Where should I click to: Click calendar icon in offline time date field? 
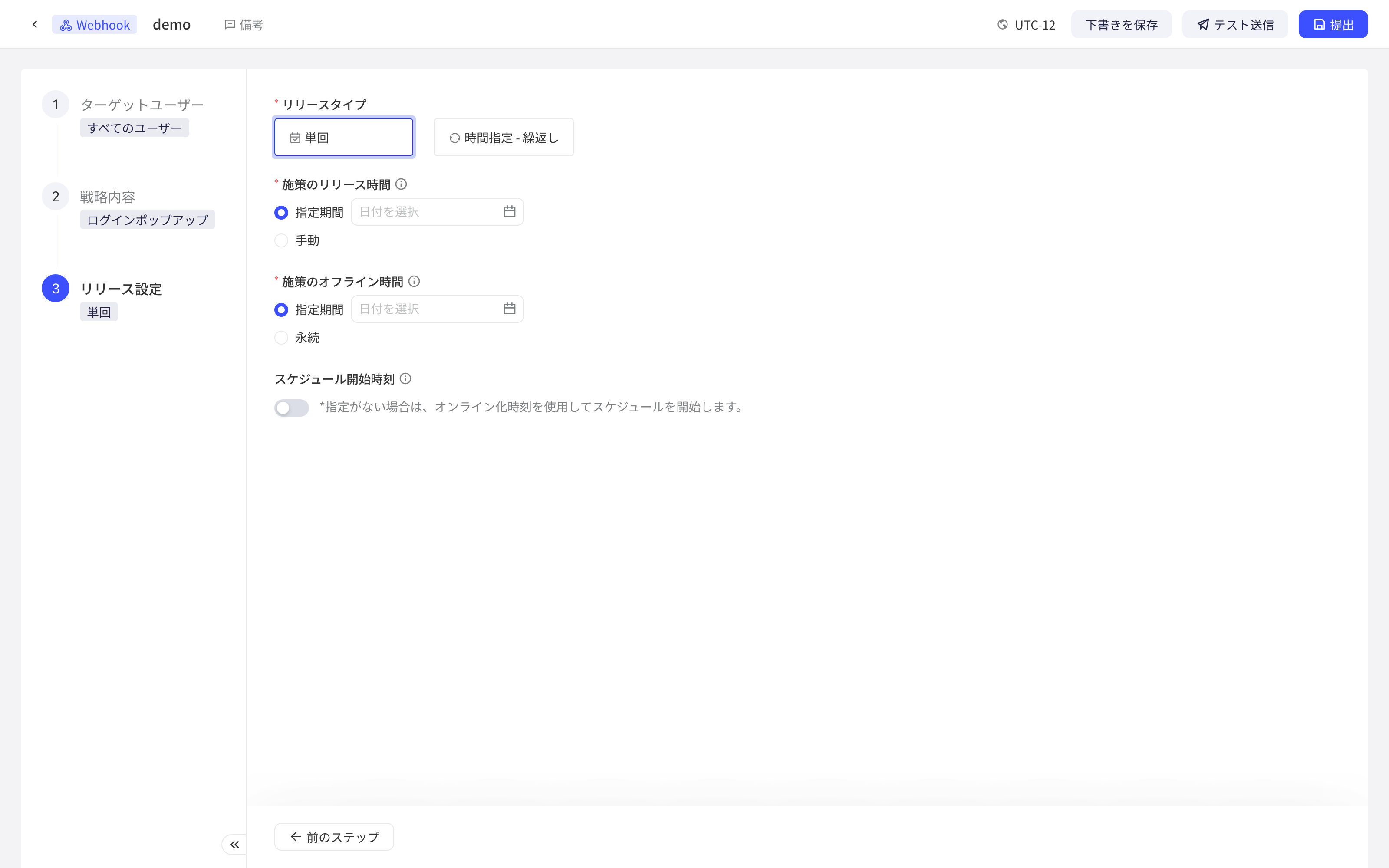509,309
